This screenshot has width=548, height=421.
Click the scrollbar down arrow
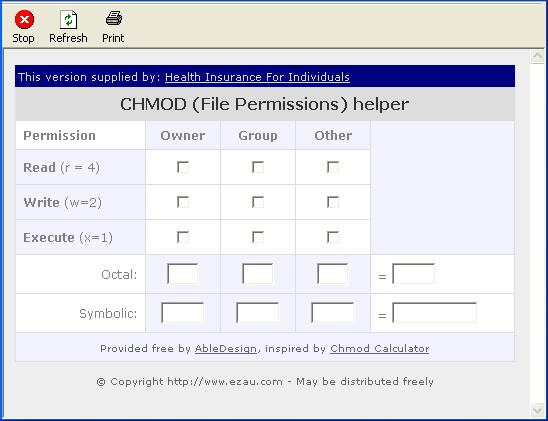pyautogui.click(x=537, y=410)
